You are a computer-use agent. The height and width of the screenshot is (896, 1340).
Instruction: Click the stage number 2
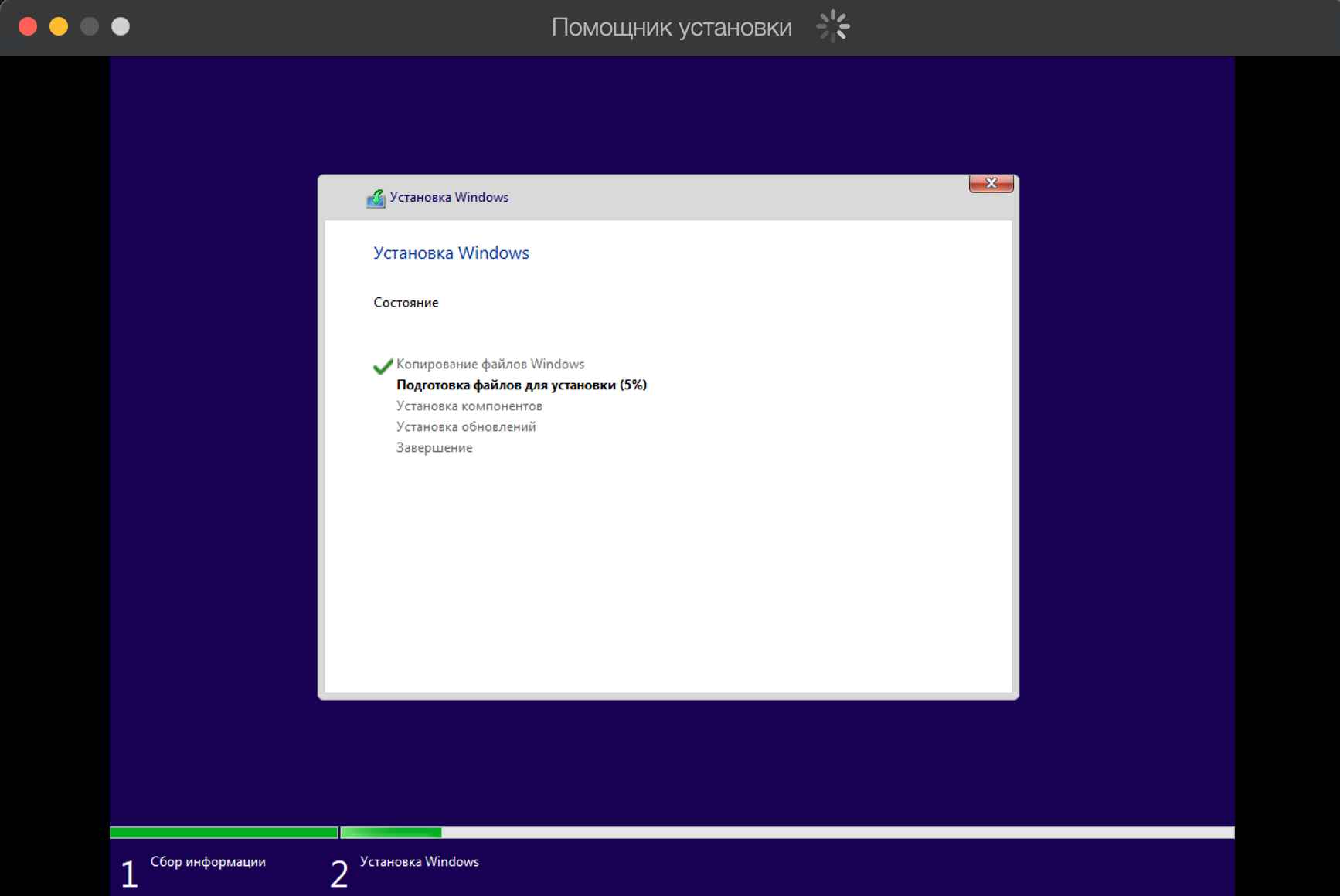pos(339,874)
